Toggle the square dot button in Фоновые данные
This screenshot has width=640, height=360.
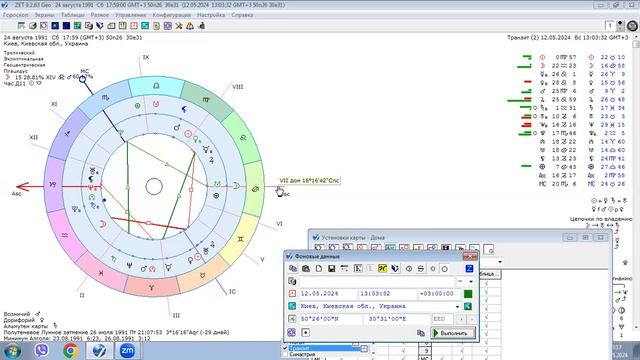(x=305, y=333)
